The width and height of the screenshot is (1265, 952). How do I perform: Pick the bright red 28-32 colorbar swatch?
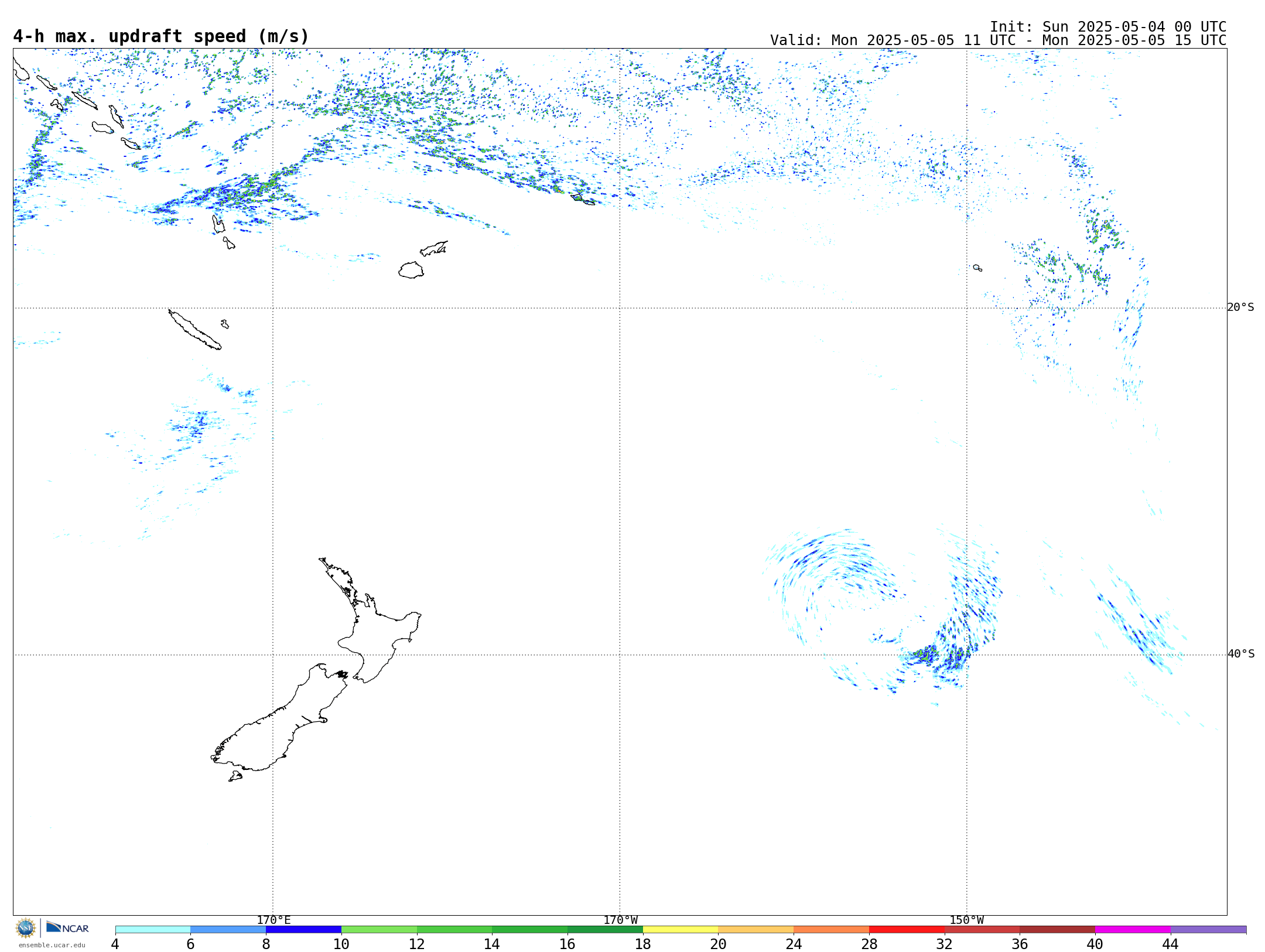907,930
